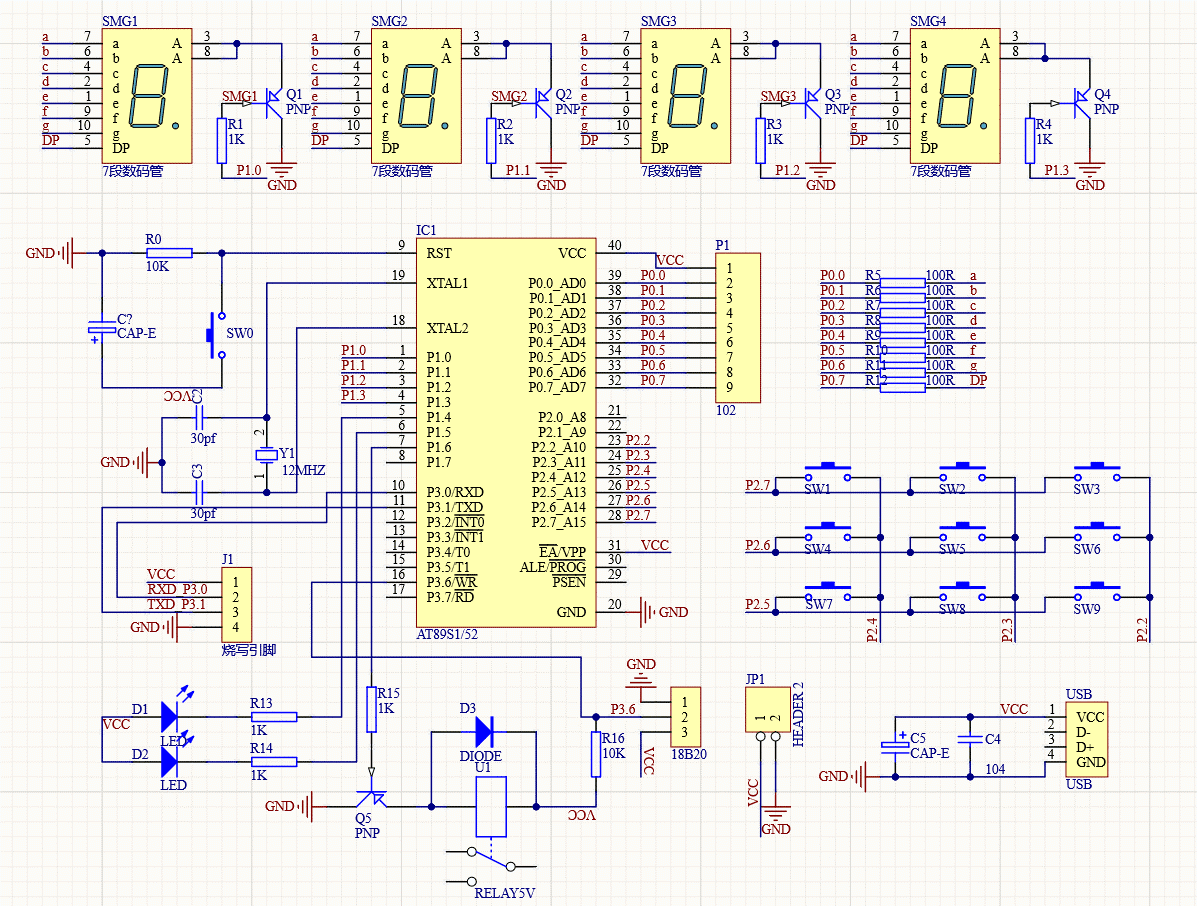This screenshot has height=906, width=1197.
Task: Select the 18B20 three-pin connector
Action: [x=685, y=716]
